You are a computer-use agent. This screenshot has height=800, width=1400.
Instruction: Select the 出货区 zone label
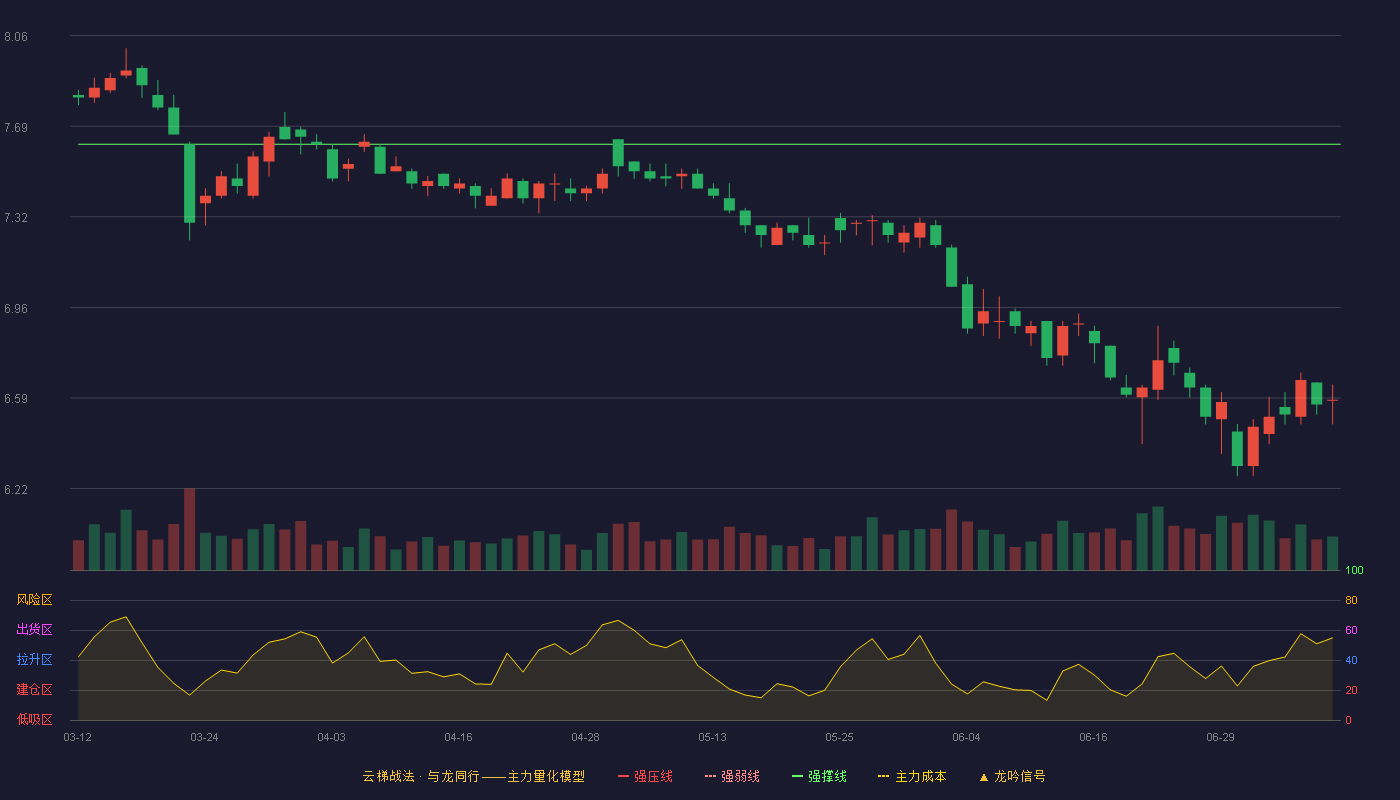tap(34, 630)
